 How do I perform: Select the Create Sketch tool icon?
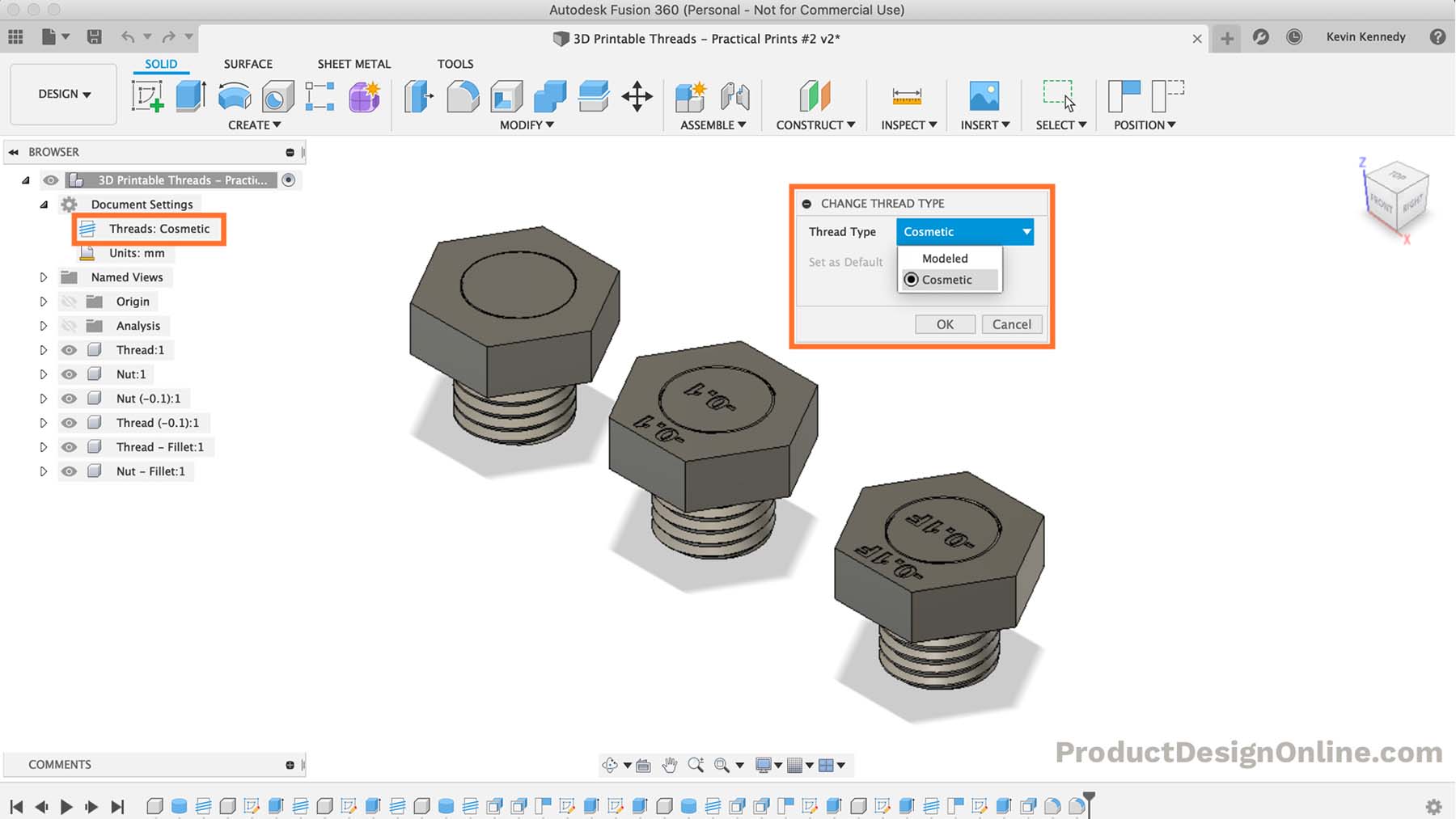coord(147,96)
